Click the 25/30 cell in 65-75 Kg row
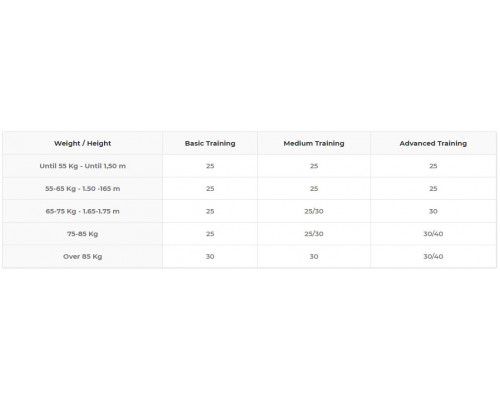500x400 pixels. coord(314,211)
